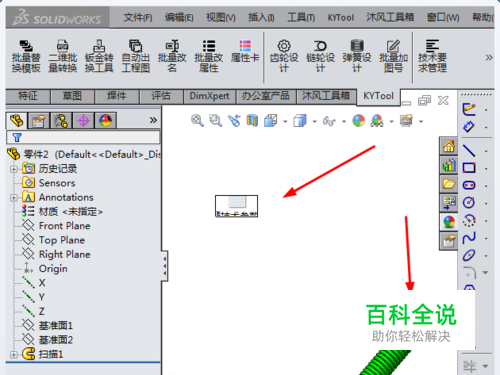This screenshot has height=375, width=500.
Task: Expand more manager tabs chevron
Action: [153, 120]
